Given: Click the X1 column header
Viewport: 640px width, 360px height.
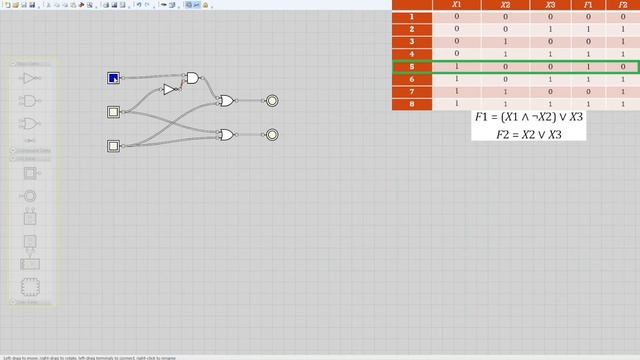Looking at the screenshot, I should click(x=457, y=5).
